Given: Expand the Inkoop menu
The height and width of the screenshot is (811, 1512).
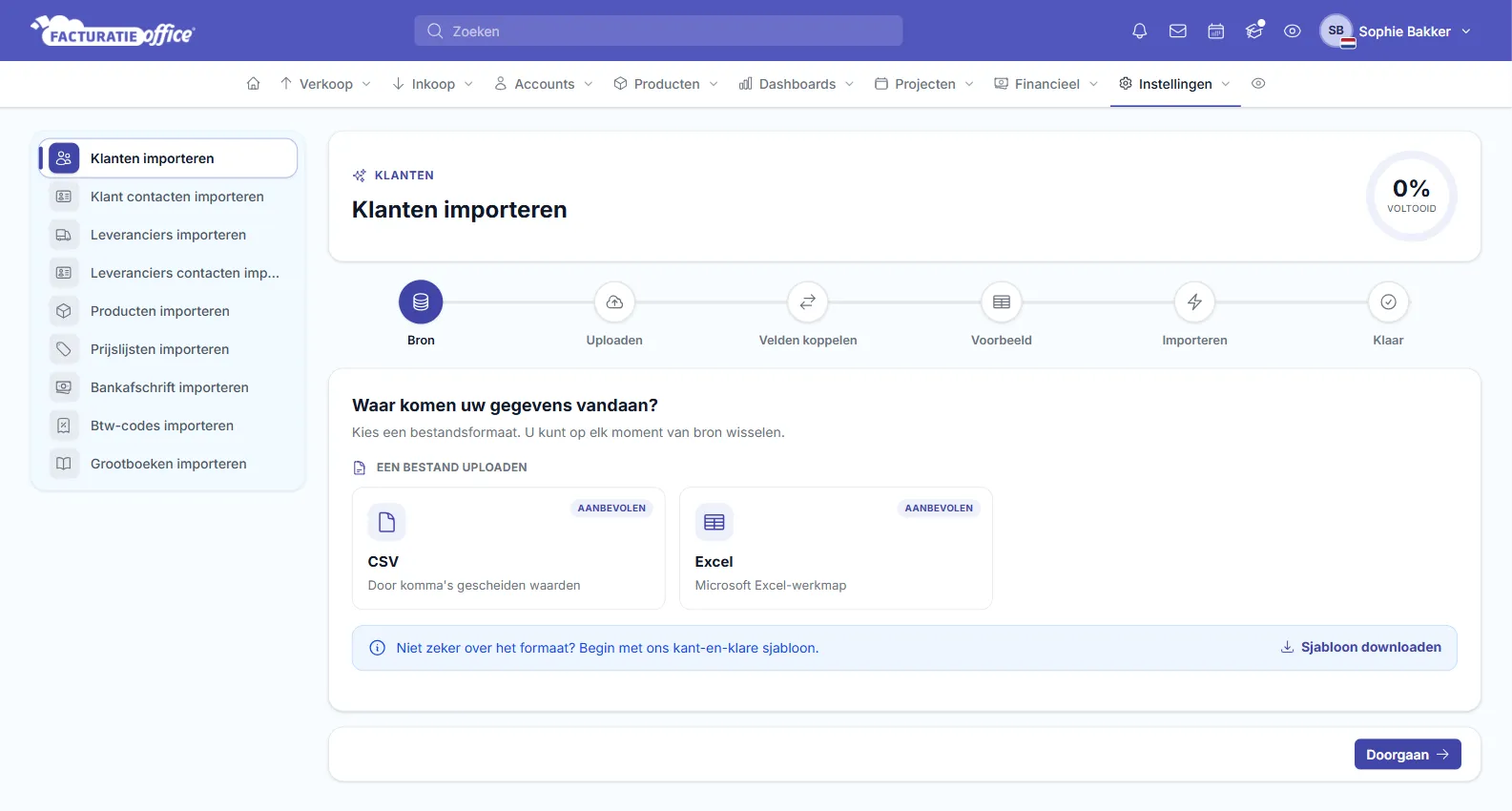Looking at the screenshot, I should (433, 84).
